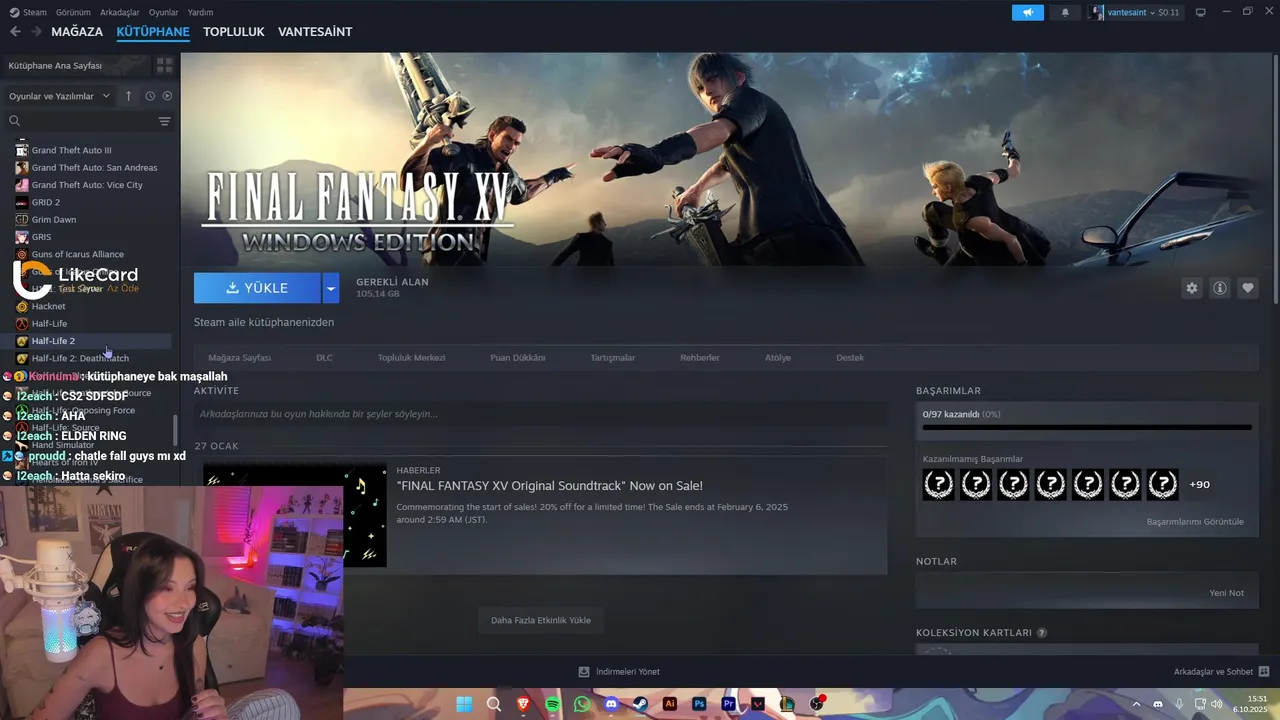Viewport: 1280px width, 720px height.
Task: Open install options dropdown next to Yükle
Action: (x=330, y=288)
